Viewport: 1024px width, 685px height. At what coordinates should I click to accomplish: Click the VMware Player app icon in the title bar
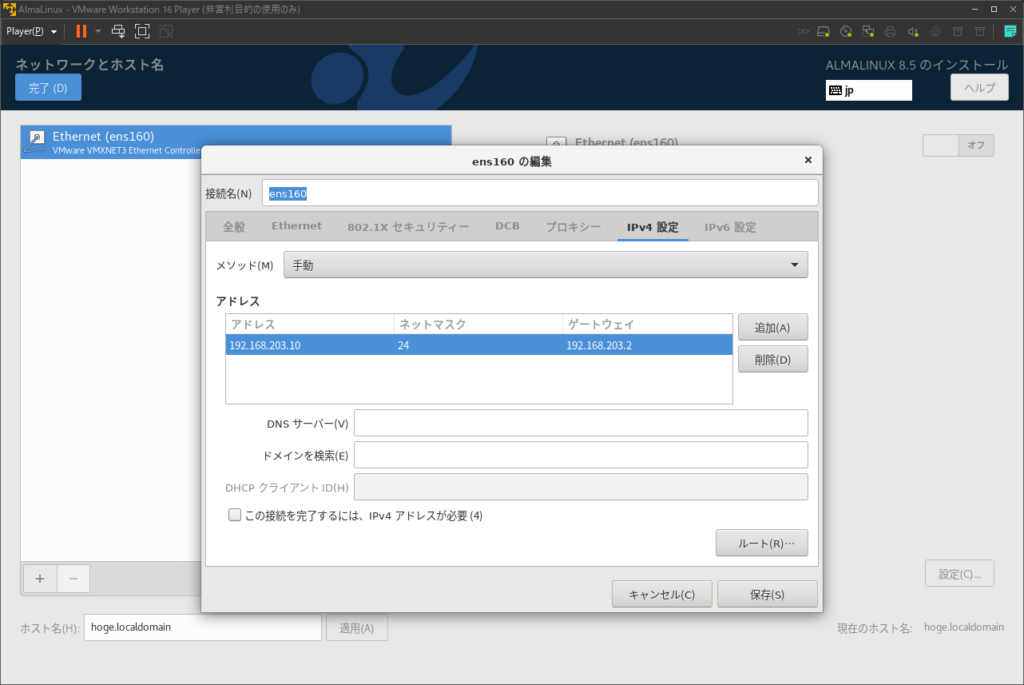pyautogui.click(x=9, y=9)
